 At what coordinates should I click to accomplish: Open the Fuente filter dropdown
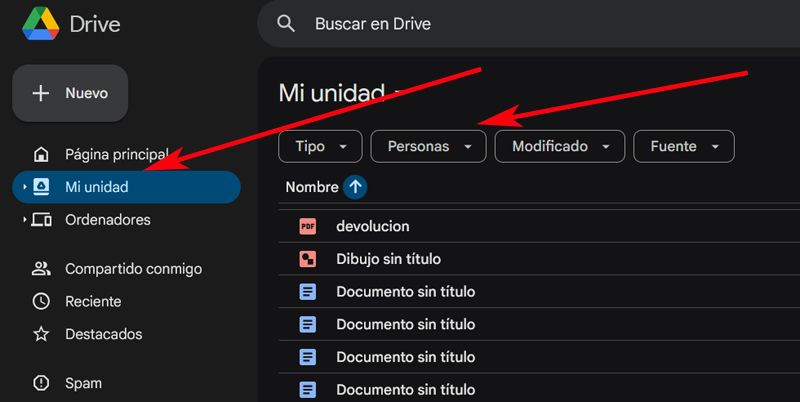683,146
